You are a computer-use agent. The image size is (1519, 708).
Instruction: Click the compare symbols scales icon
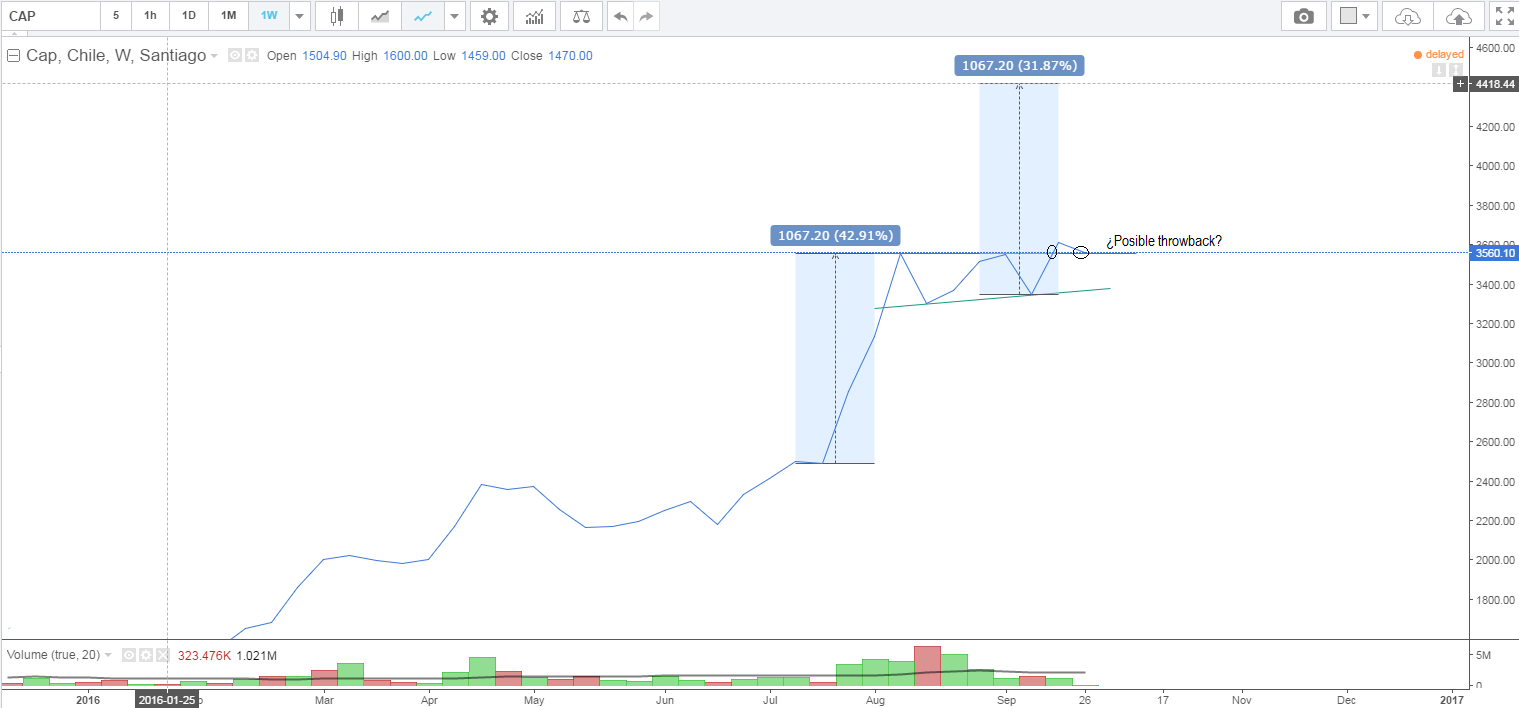click(x=581, y=16)
